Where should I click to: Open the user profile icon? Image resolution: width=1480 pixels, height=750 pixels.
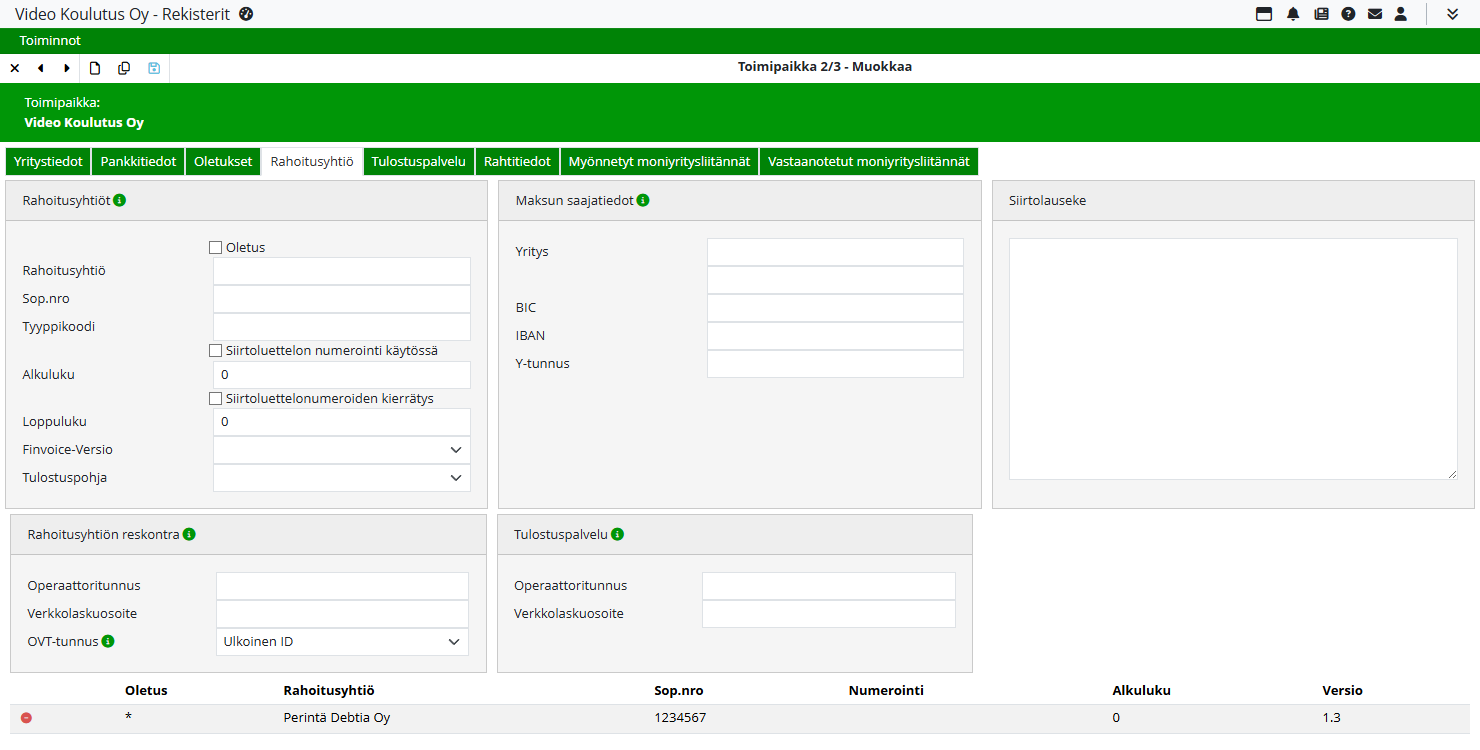click(1401, 14)
